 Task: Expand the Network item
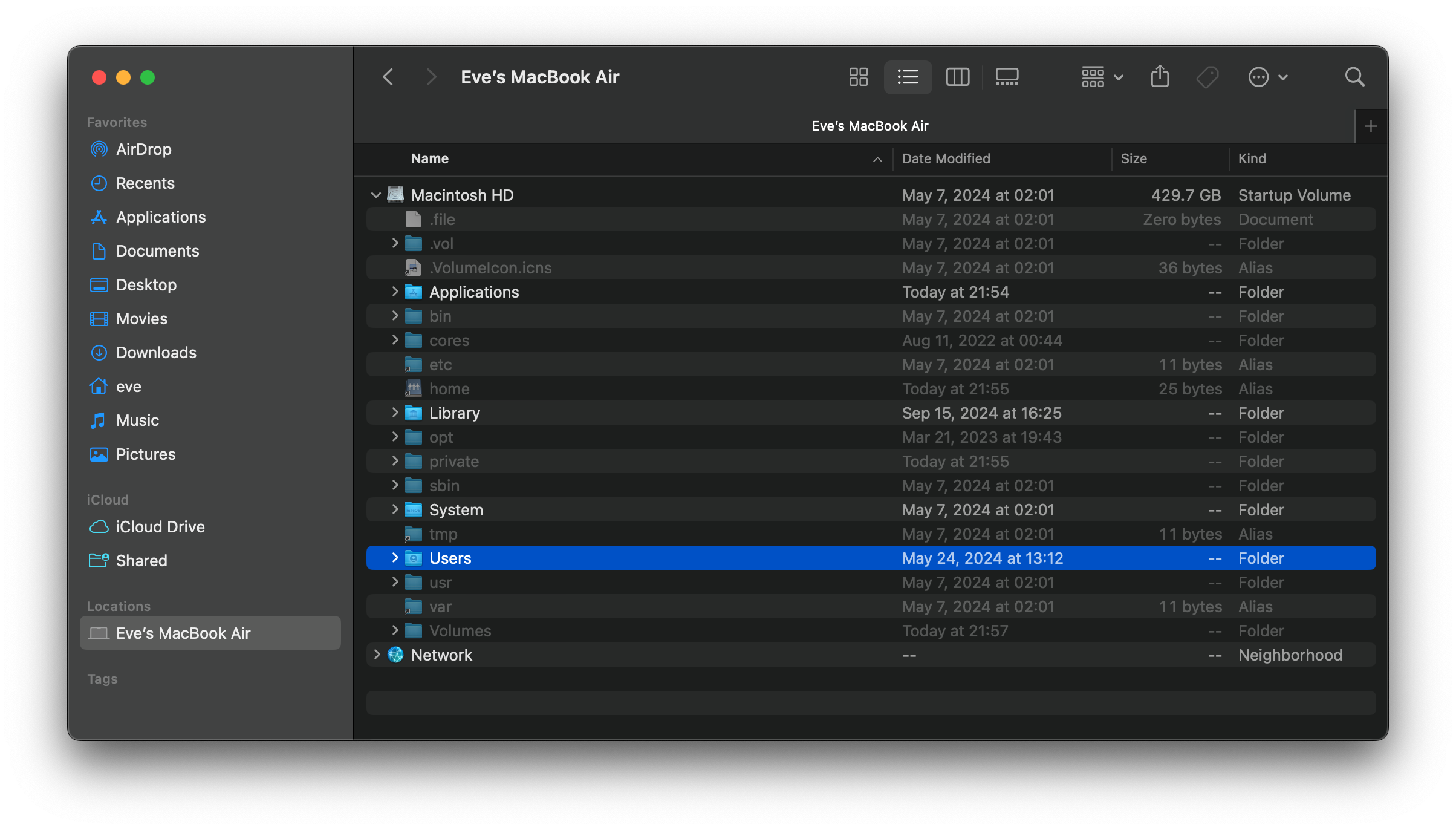(x=376, y=655)
